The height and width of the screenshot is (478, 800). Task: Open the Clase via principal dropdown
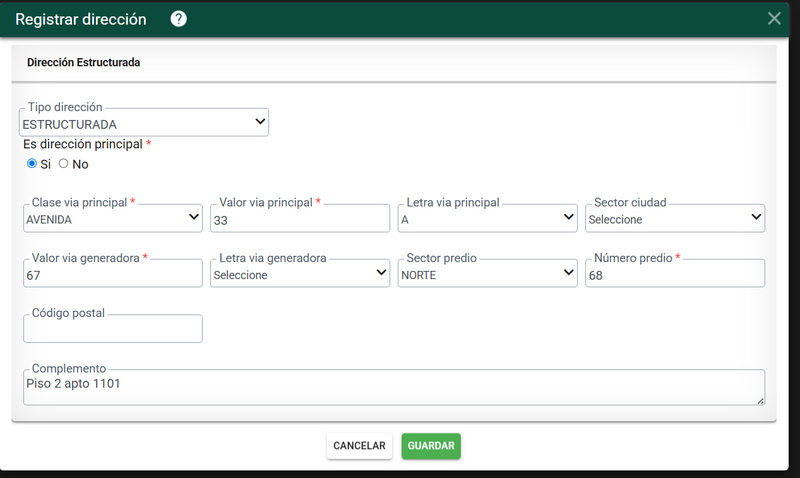tap(113, 218)
